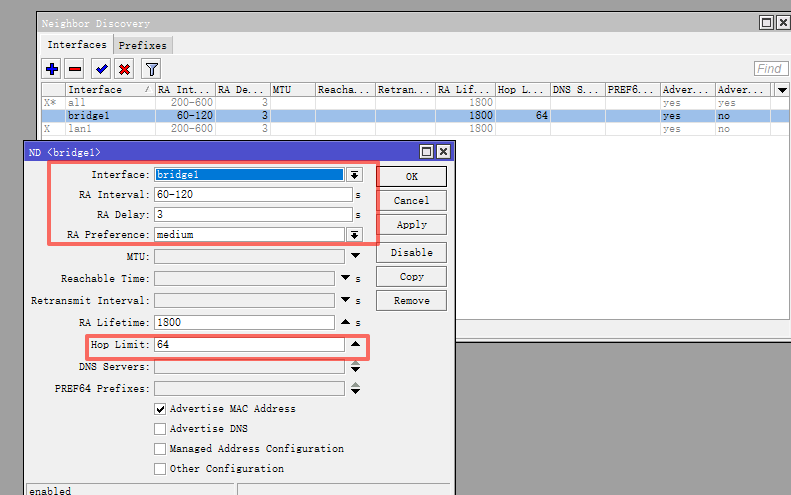
Task: Sort by the PREF6... column header
Action: pyautogui.click(x=633, y=90)
